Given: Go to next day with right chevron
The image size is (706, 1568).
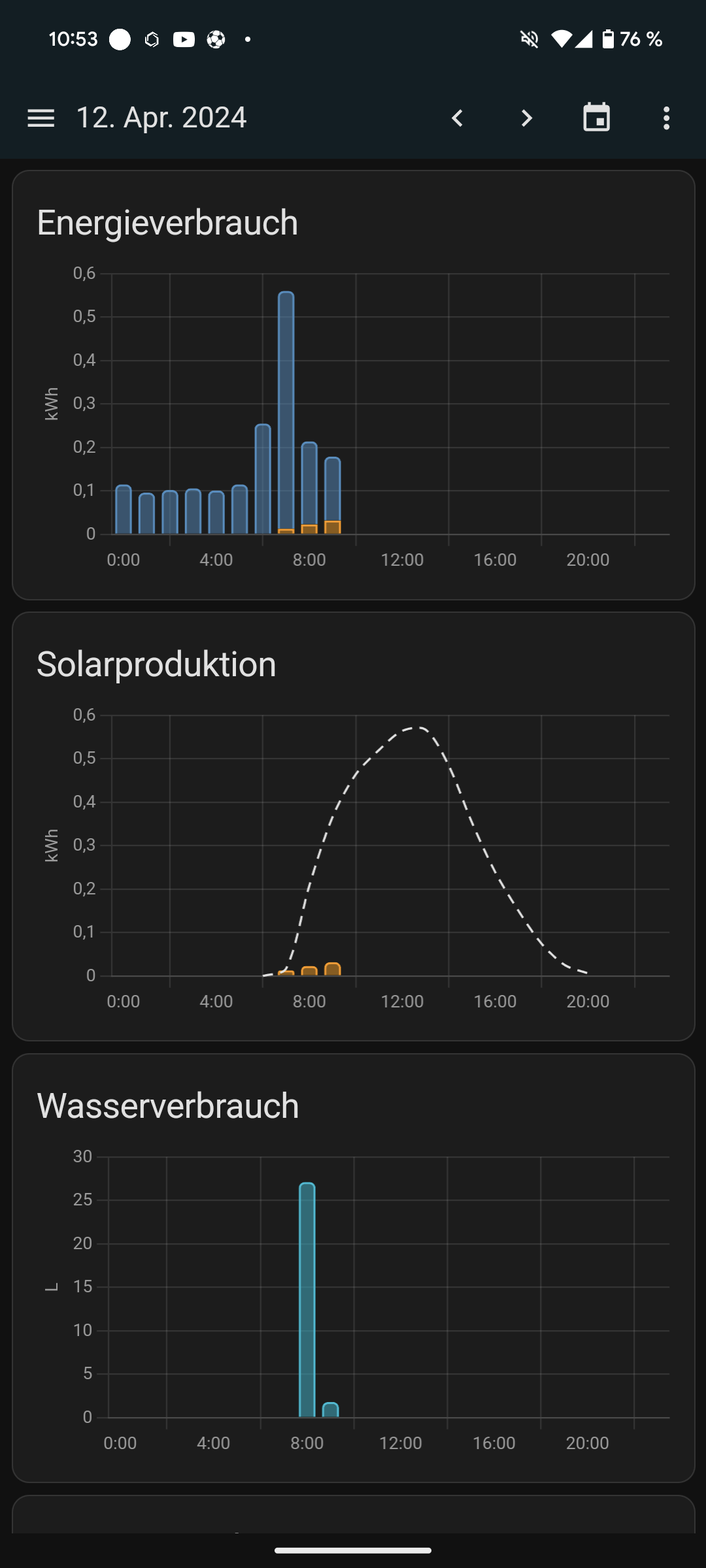Looking at the screenshot, I should coord(527,118).
